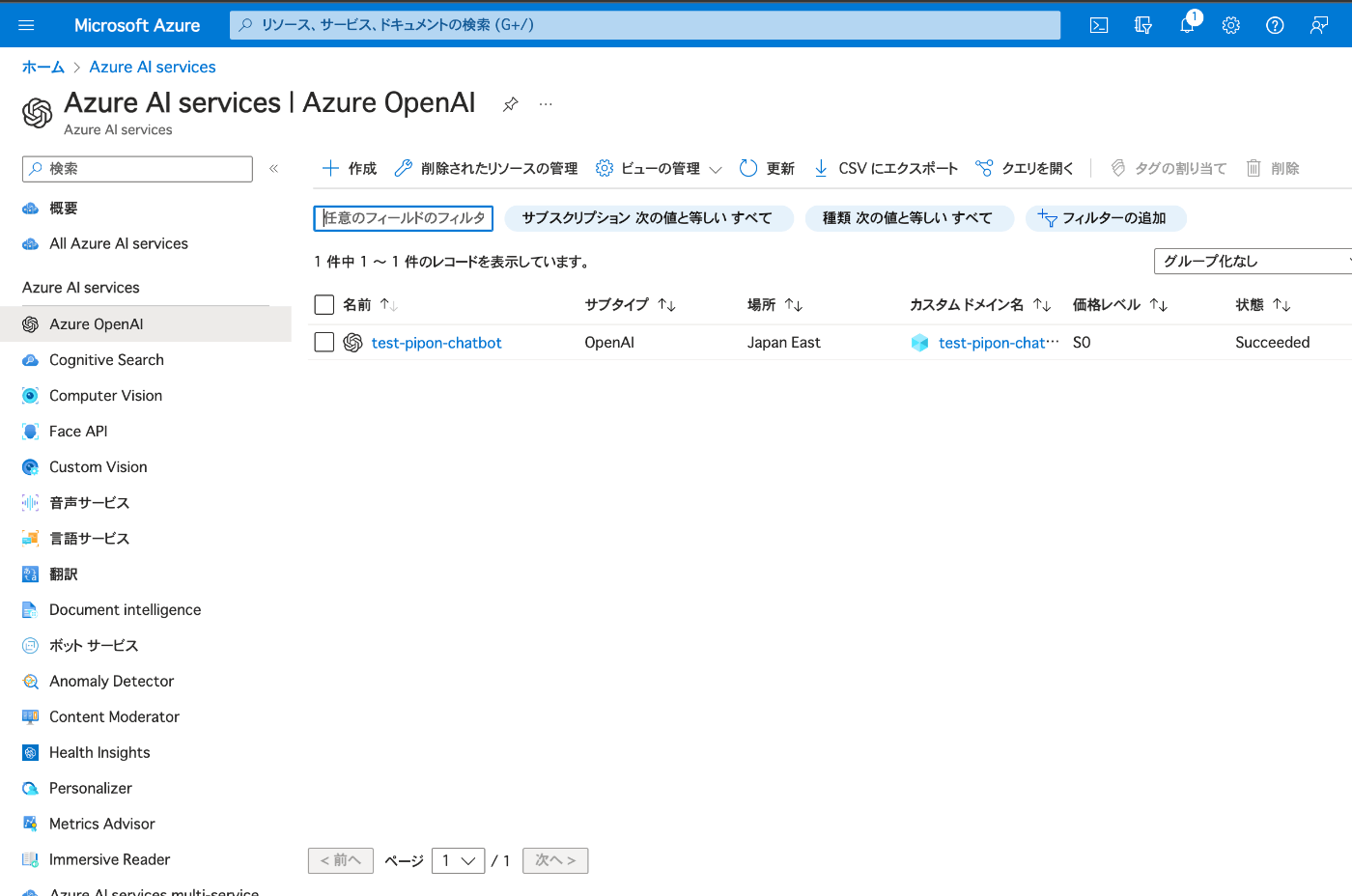Select Azure OpenAI in the sidebar
Screen dimensions: 1352x896
146,324
